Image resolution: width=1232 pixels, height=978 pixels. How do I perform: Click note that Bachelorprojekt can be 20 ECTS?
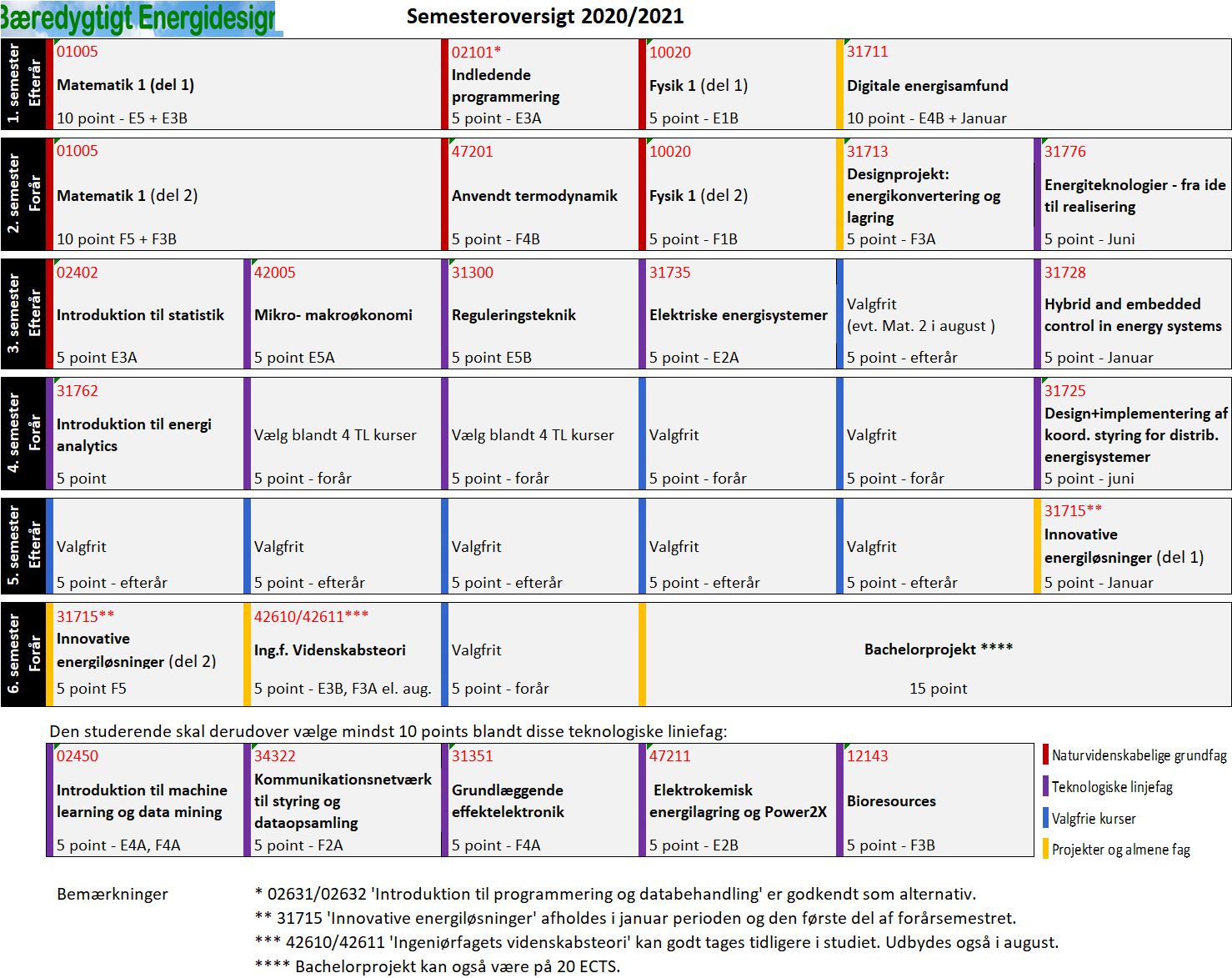coord(437,966)
